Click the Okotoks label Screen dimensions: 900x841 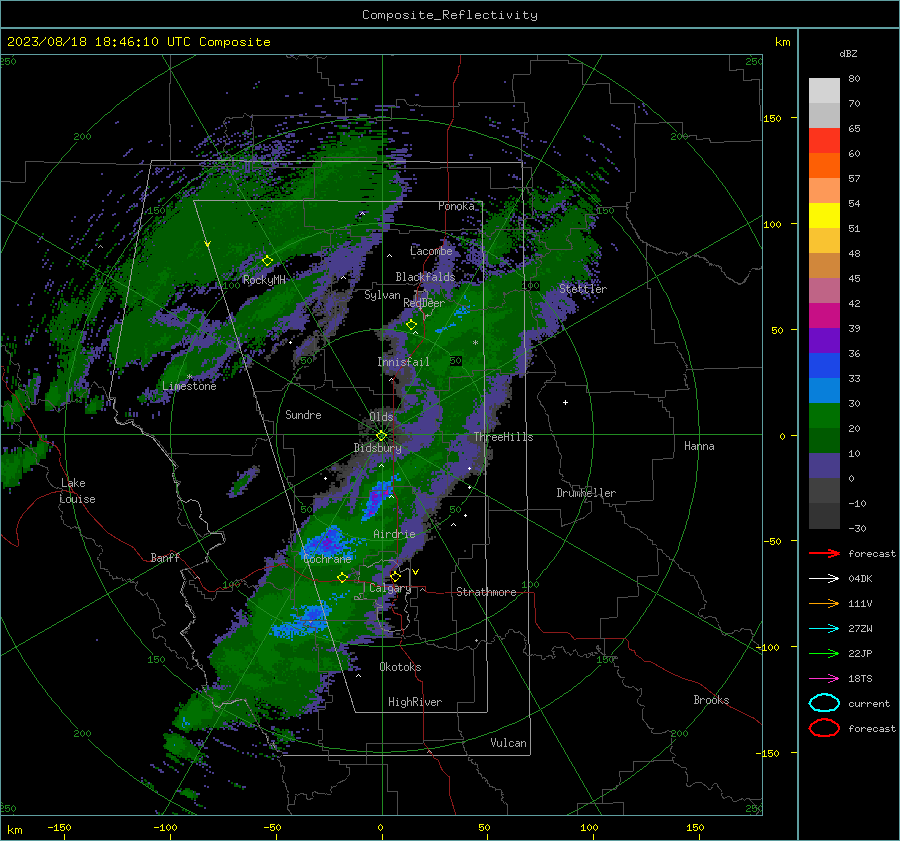tap(400, 667)
